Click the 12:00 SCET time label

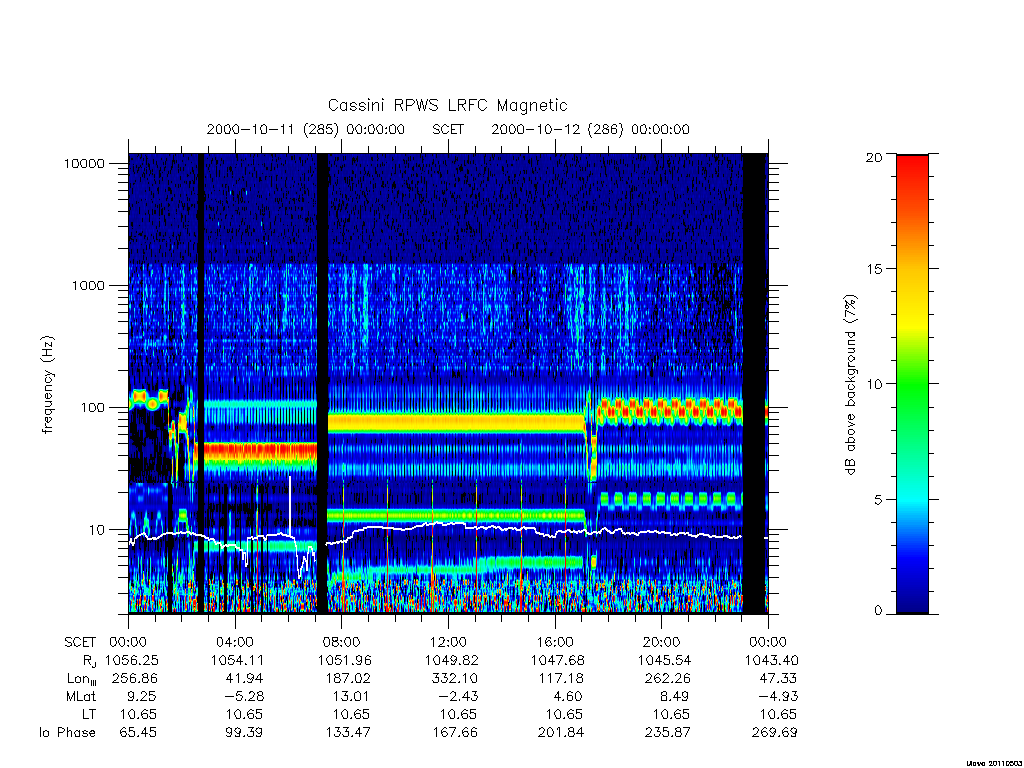[x=449, y=642]
